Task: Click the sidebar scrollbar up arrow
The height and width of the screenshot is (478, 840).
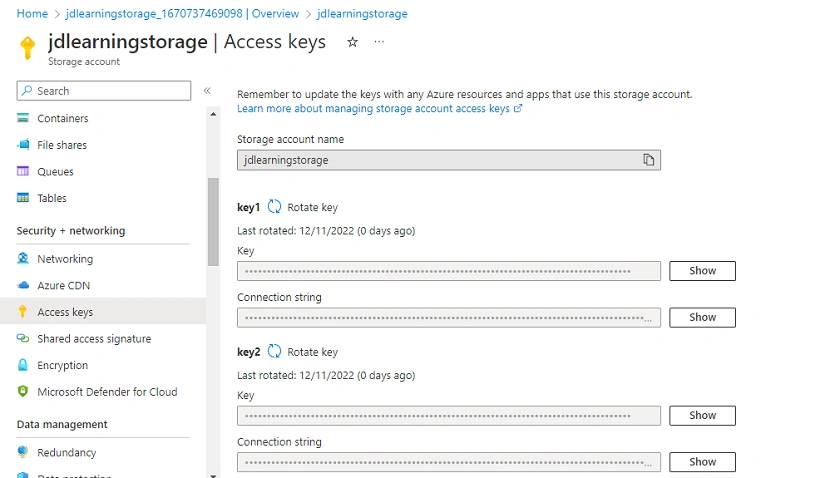Action: (x=213, y=114)
